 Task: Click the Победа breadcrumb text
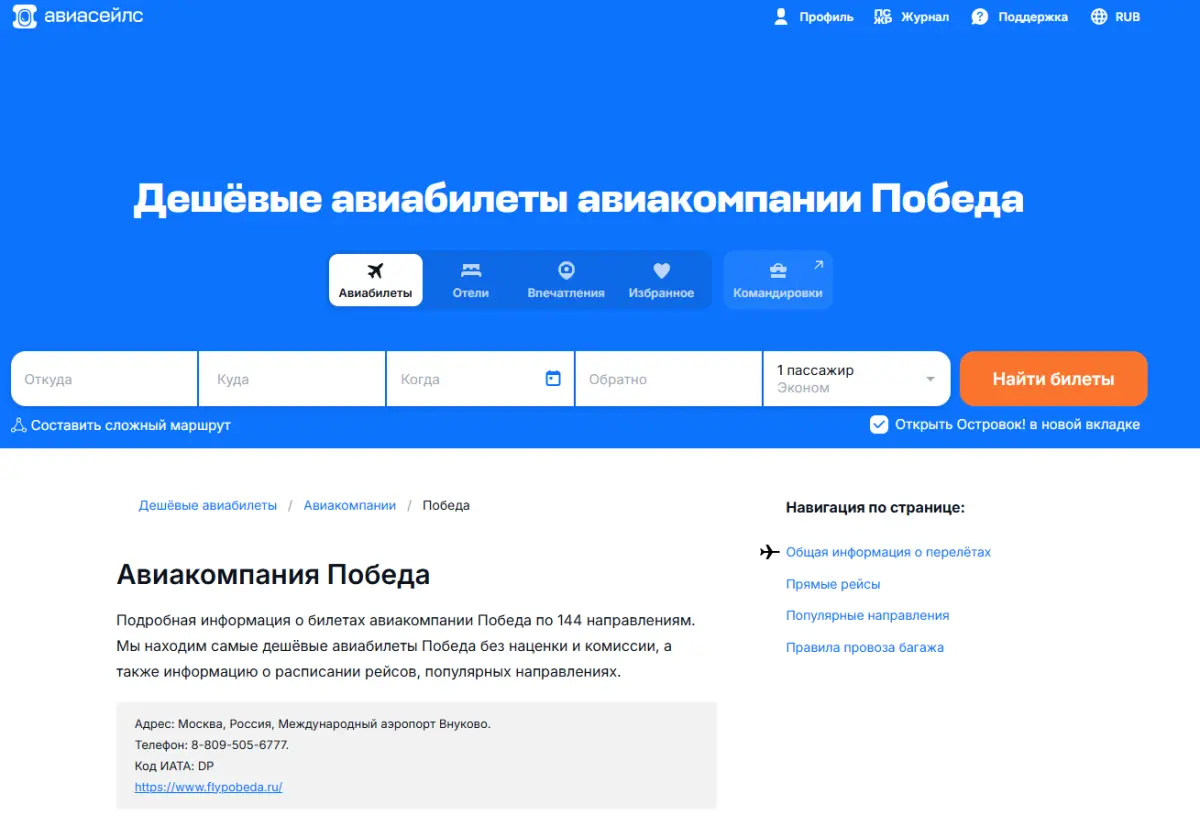pos(446,506)
